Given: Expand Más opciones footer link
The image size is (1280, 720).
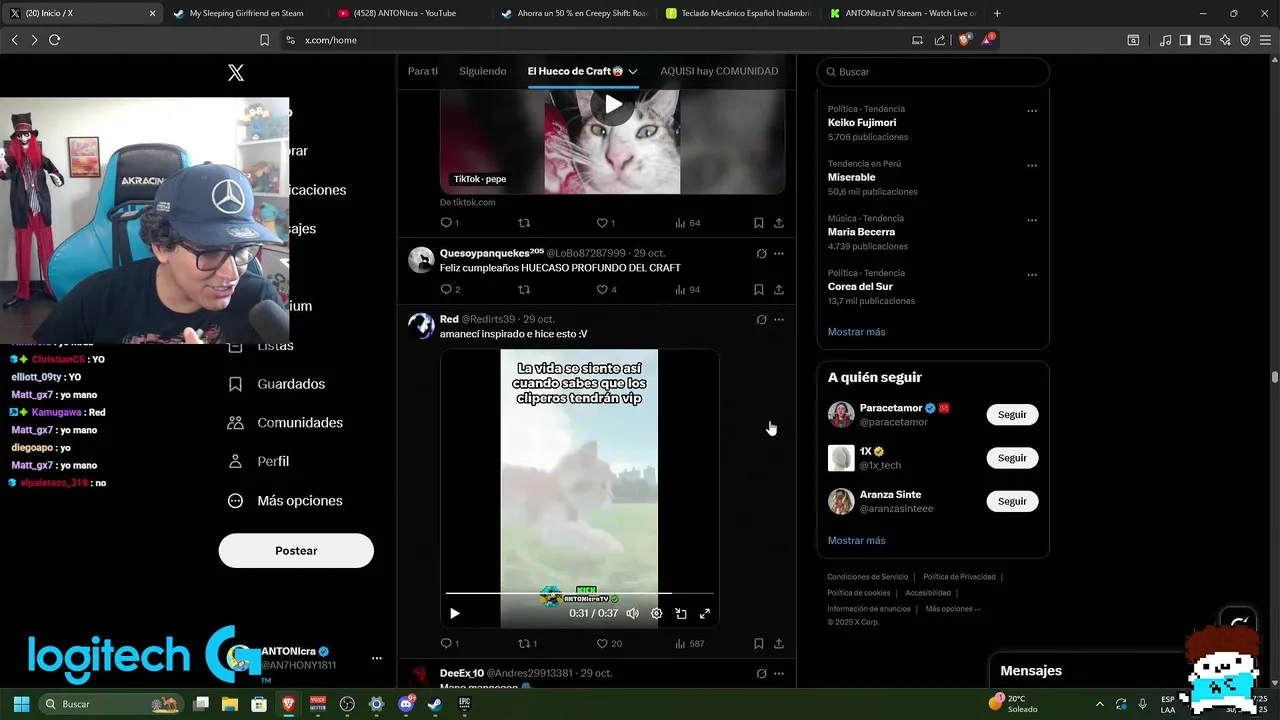Looking at the screenshot, I should click(x=953, y=609).
